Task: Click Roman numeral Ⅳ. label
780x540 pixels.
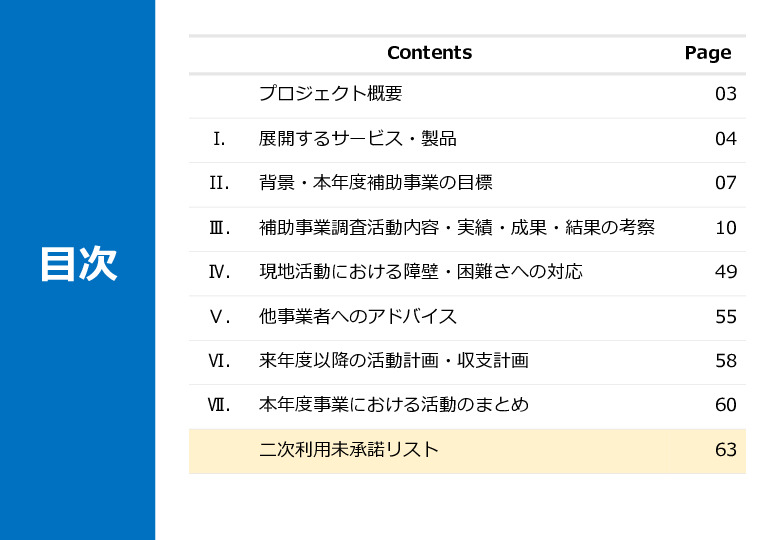Action: pyautogui.click(x=219, y=272)
